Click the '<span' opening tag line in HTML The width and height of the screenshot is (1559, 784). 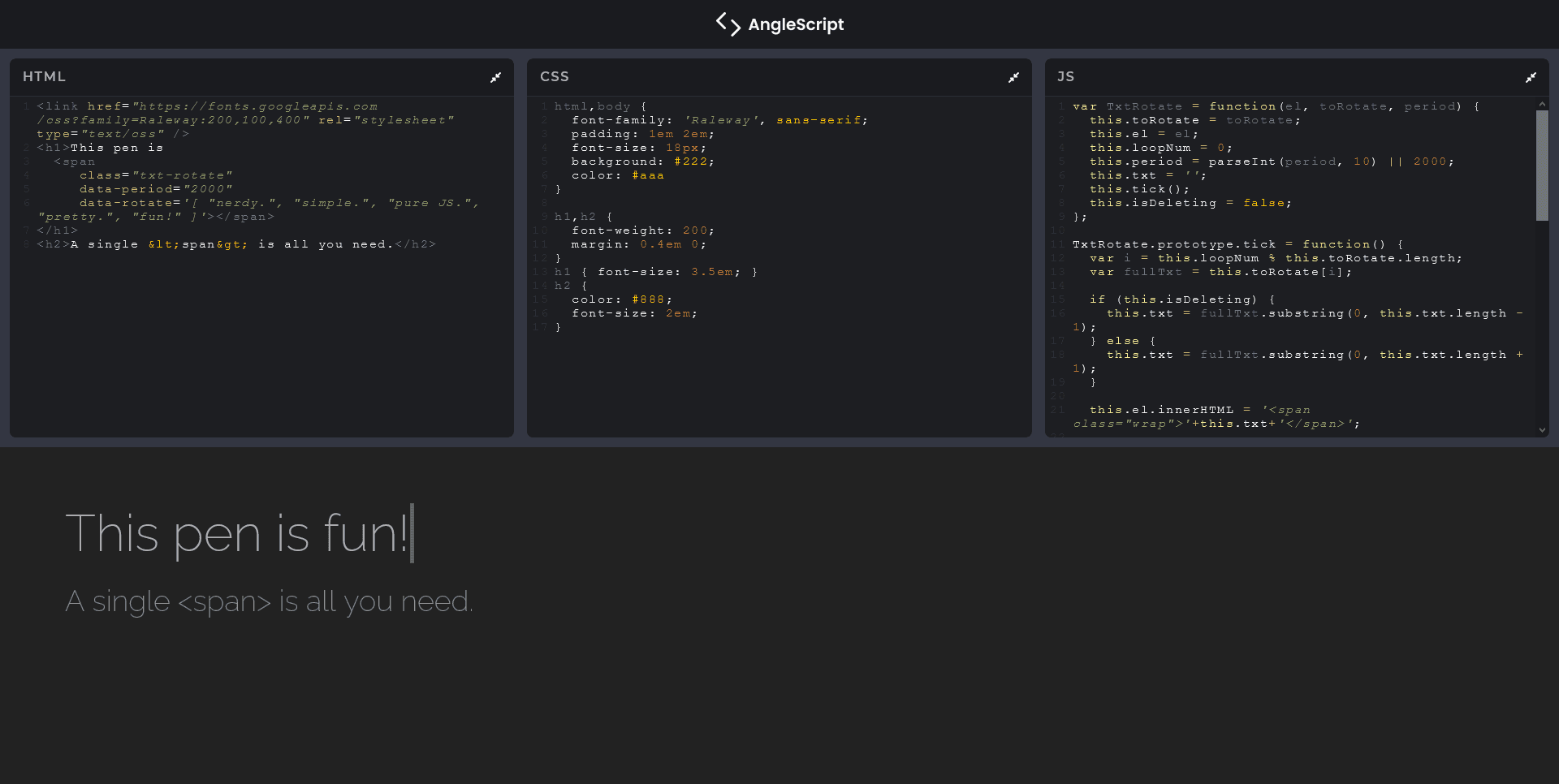pos(75,162)
